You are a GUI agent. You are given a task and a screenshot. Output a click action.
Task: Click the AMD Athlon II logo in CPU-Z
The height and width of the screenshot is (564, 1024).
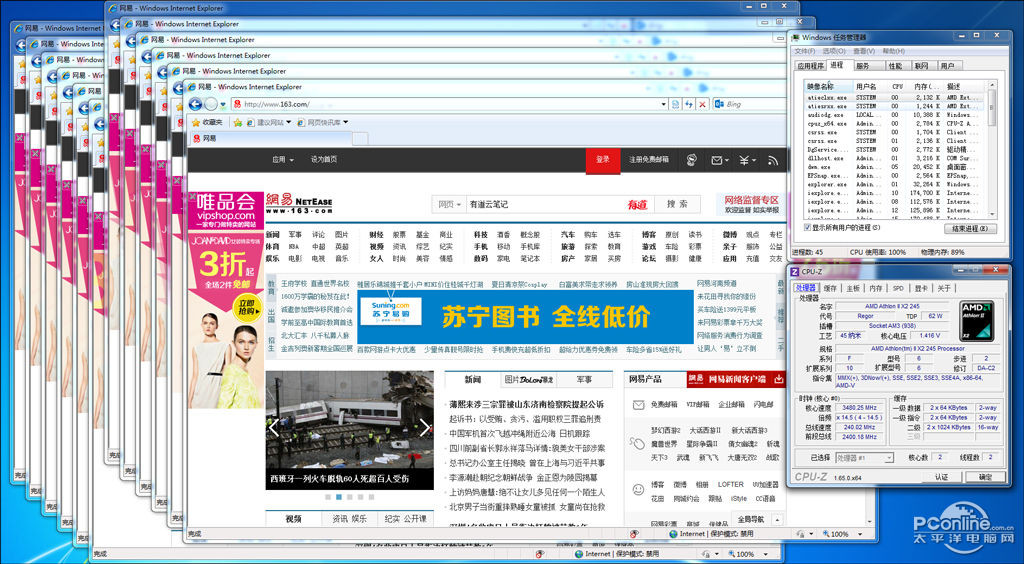point(976,320)
